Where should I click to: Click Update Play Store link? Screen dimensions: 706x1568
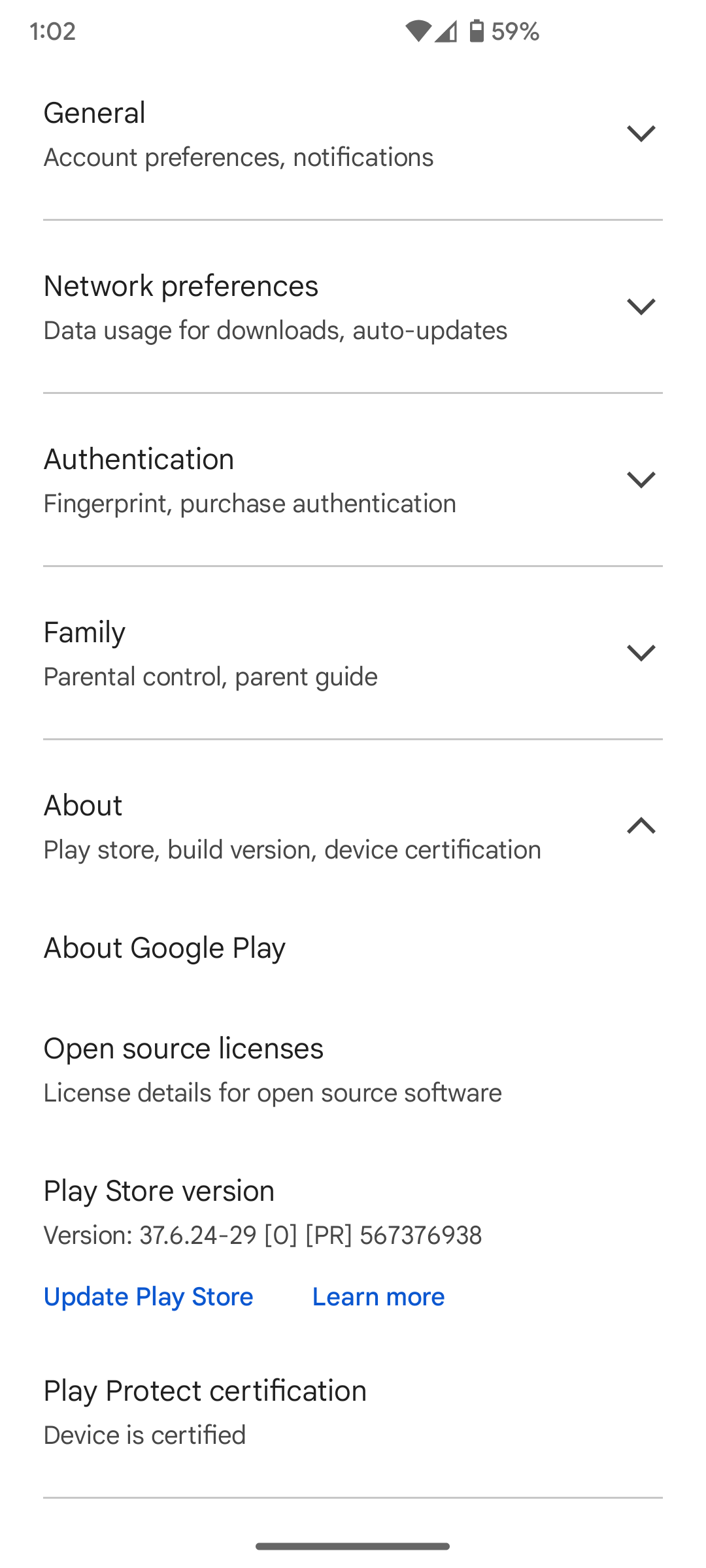coord(148,1297)
